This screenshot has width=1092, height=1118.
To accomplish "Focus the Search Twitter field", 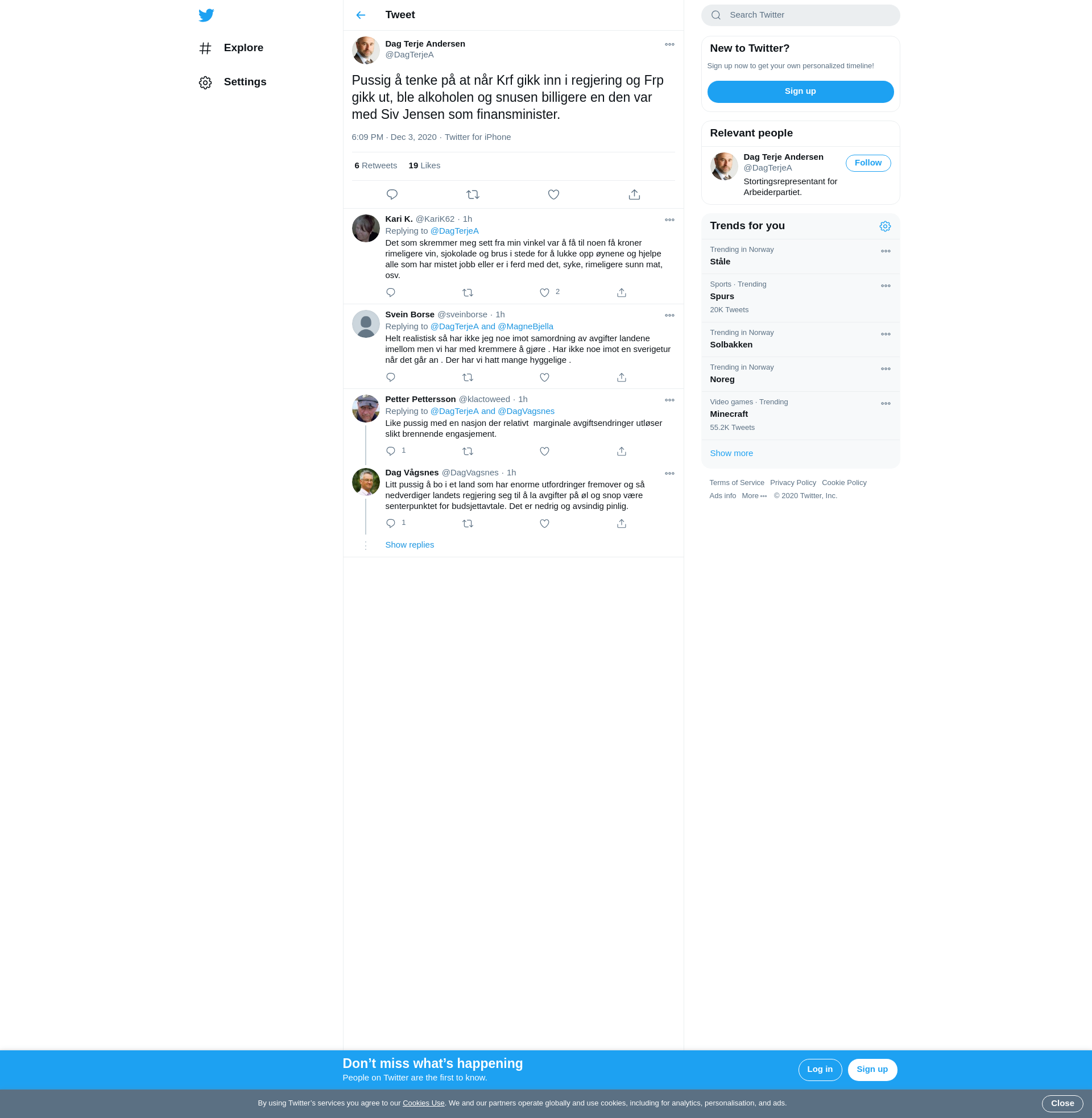I will pyautogui.click(x=800, y=15).
